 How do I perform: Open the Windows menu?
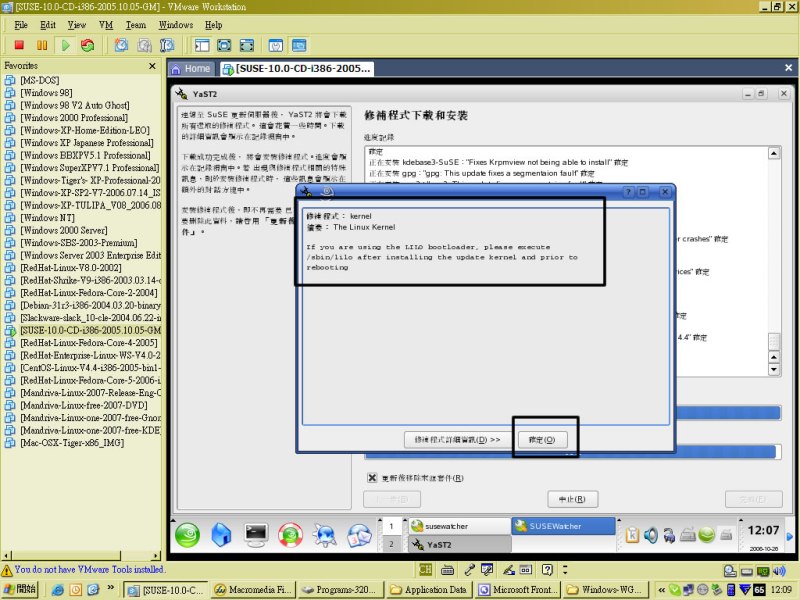(176, 25)
